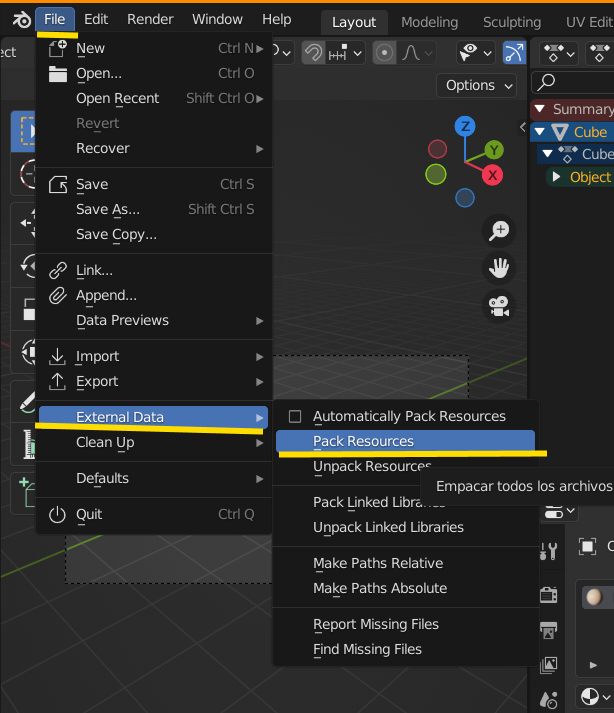Viewport: 614px width, 713px height.
Task: Open the snapping options dropdown
Action: pos(347,53)
